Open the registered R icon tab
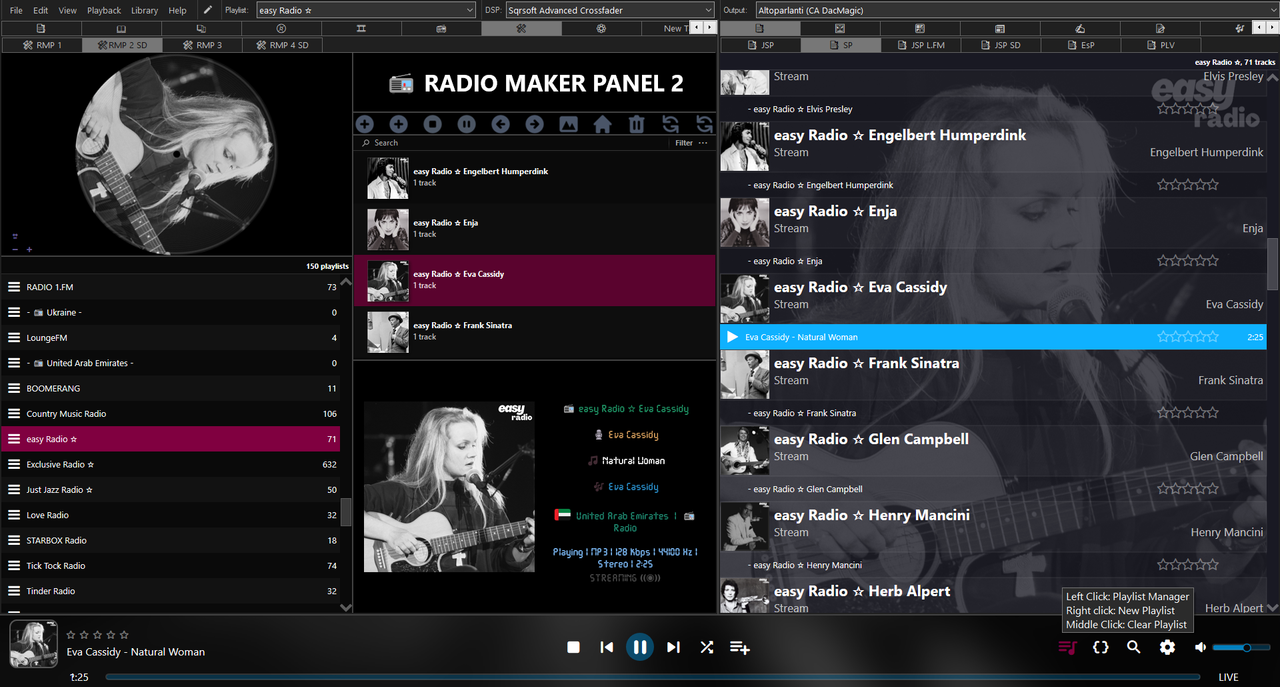The height and width of the screenshot is (687, 1280). tap(280, 28)
